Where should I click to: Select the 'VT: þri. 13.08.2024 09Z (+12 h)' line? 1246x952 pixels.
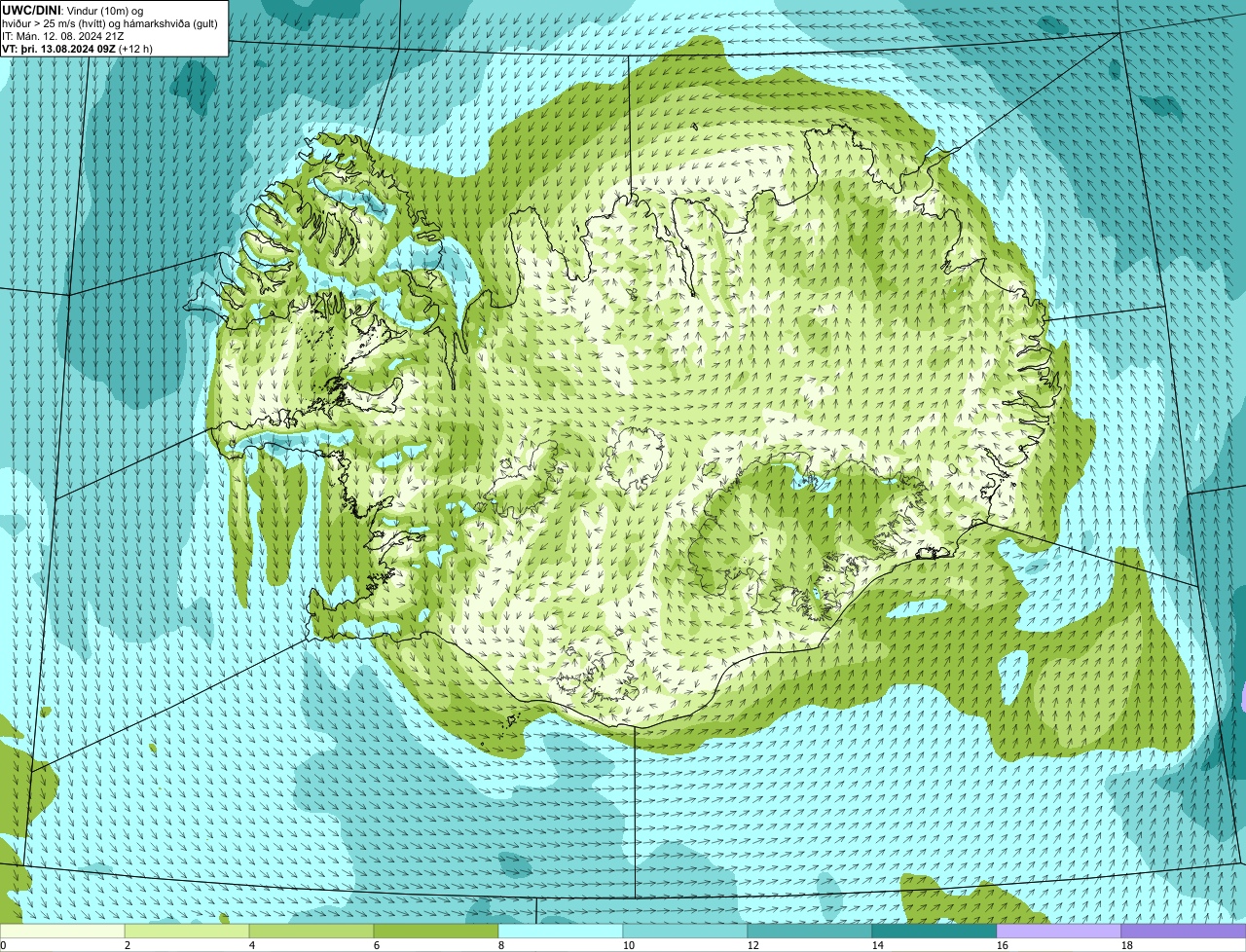[x=77, y=48]
